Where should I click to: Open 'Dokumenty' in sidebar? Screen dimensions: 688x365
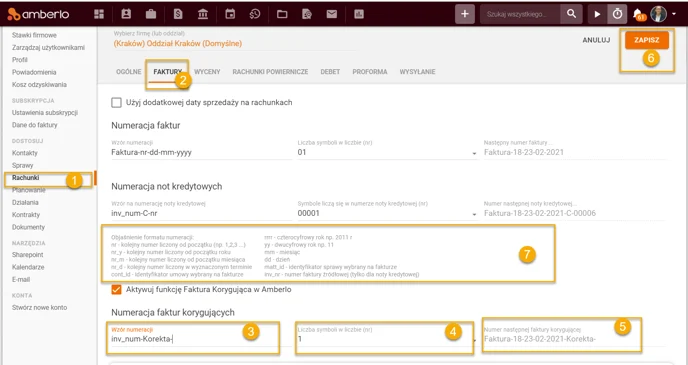click(x=28, y=227)
